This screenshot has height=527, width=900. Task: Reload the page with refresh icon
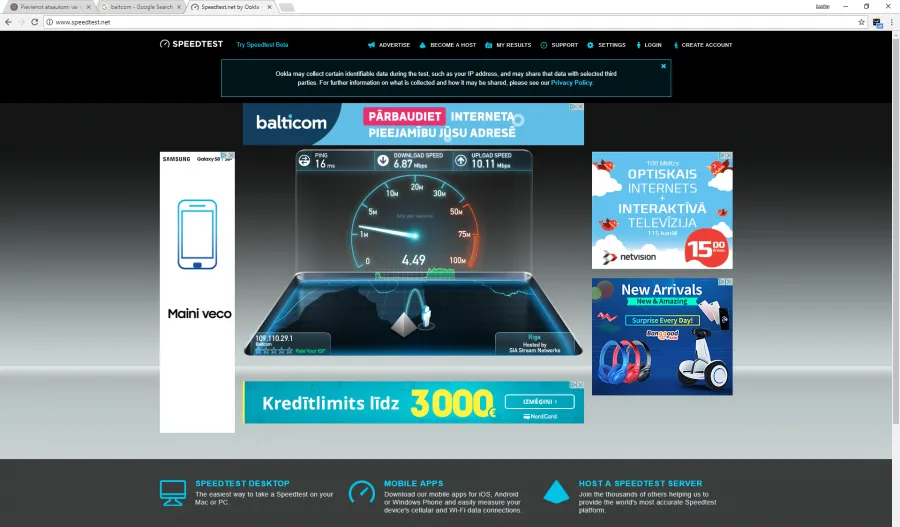point(34,22)
